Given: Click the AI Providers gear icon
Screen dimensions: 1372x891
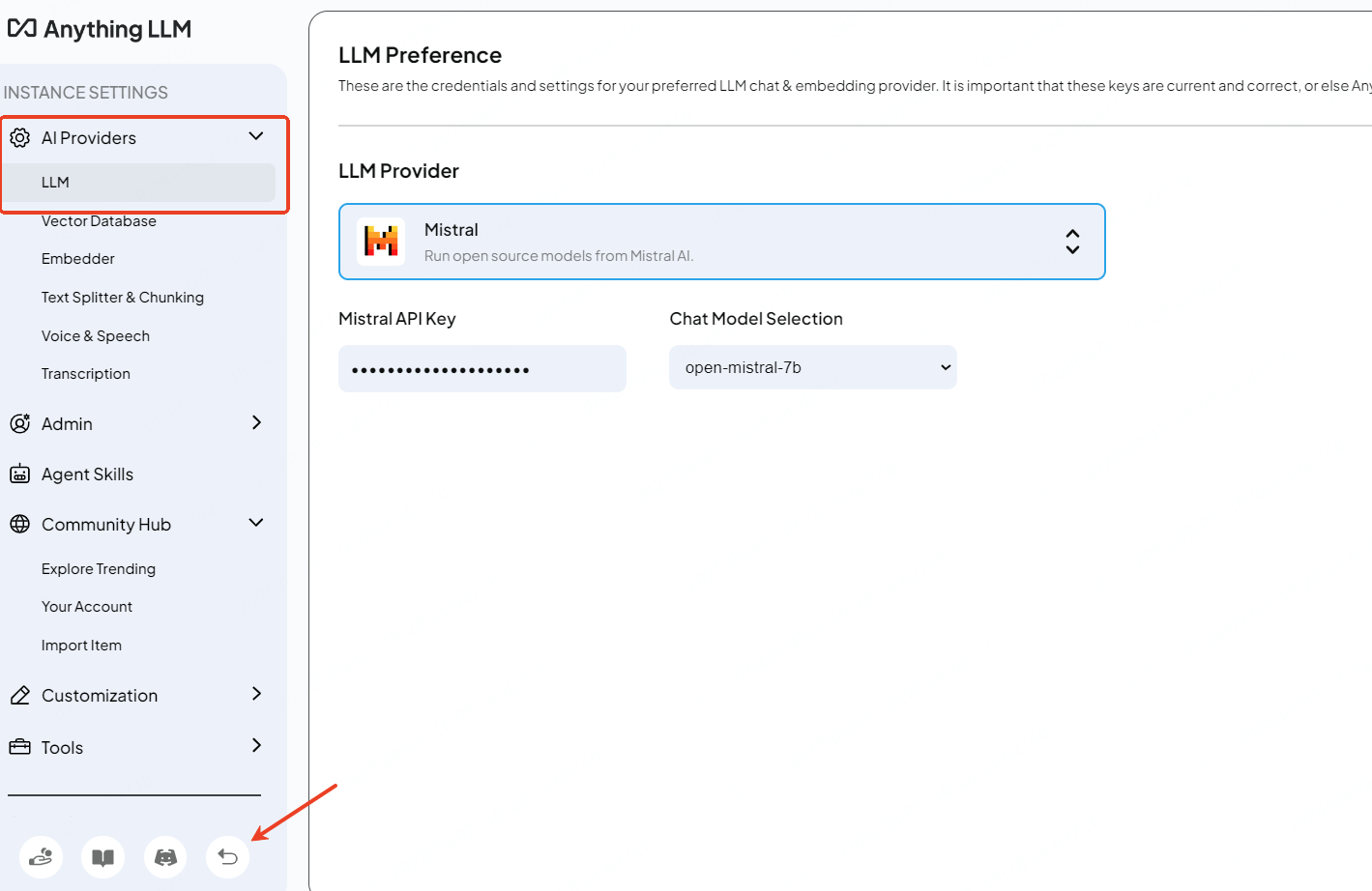Looking at the screenshot, I should pyautogui.click(x=19, y=138).
